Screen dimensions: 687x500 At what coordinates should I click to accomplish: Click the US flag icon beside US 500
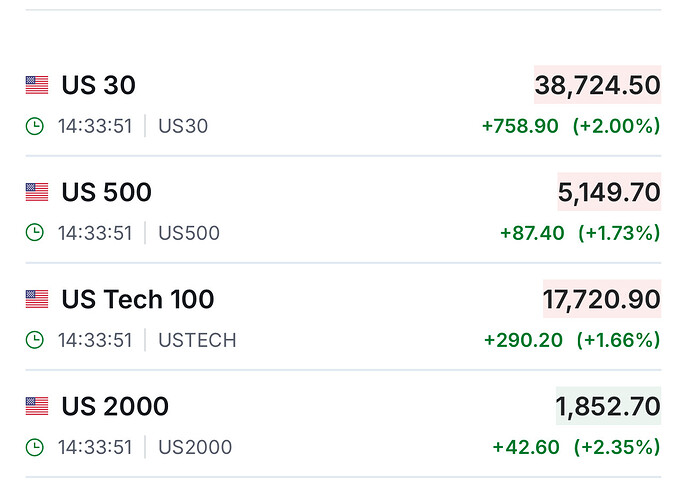37,192
